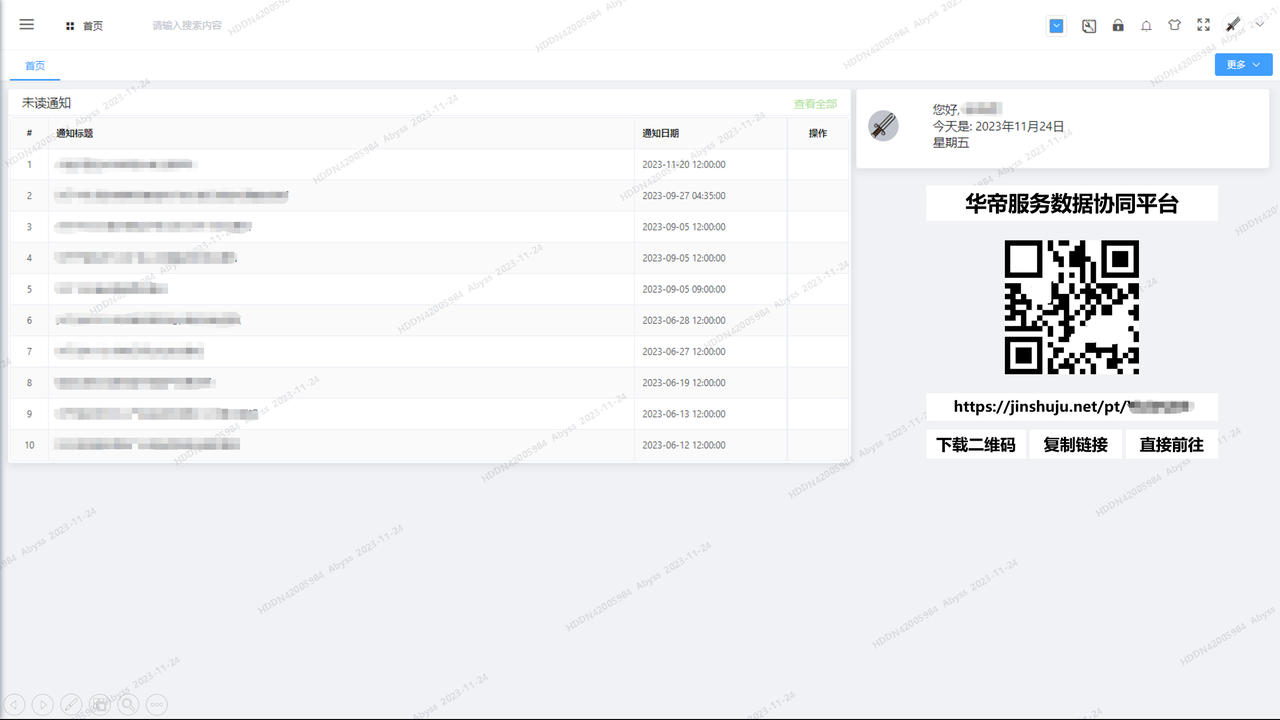Click the 复制链接 button

1075,444
